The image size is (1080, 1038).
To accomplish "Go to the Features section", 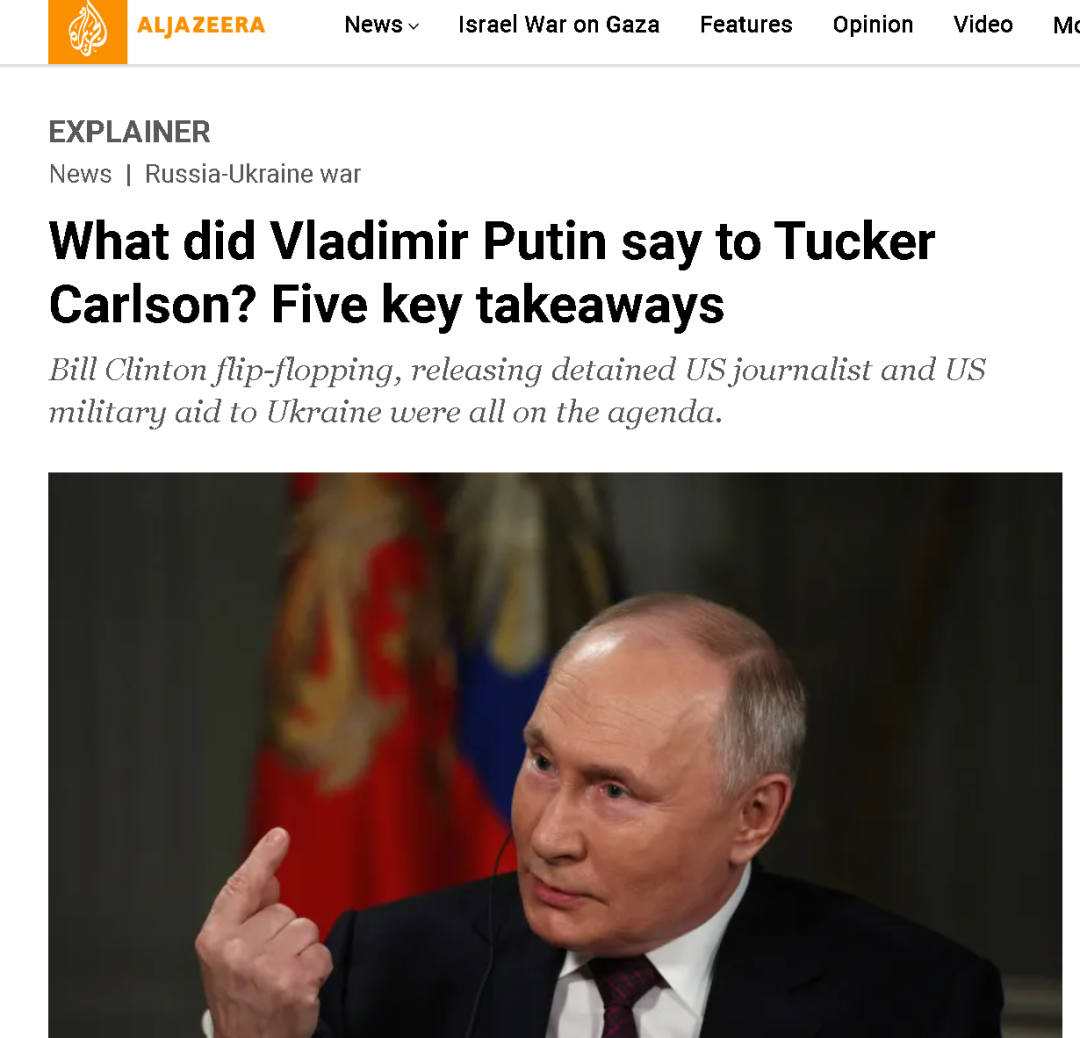I will (x=746, y=25).
